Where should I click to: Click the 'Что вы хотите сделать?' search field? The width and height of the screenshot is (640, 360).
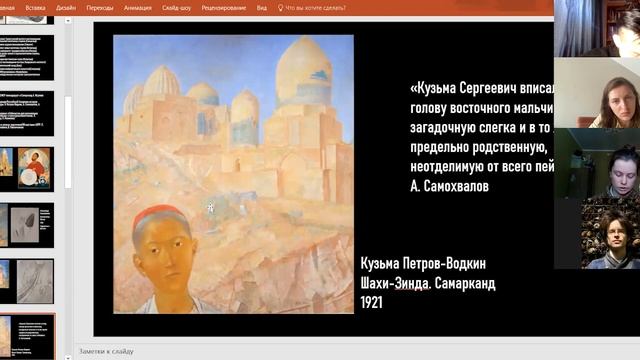tap(315, 8)
